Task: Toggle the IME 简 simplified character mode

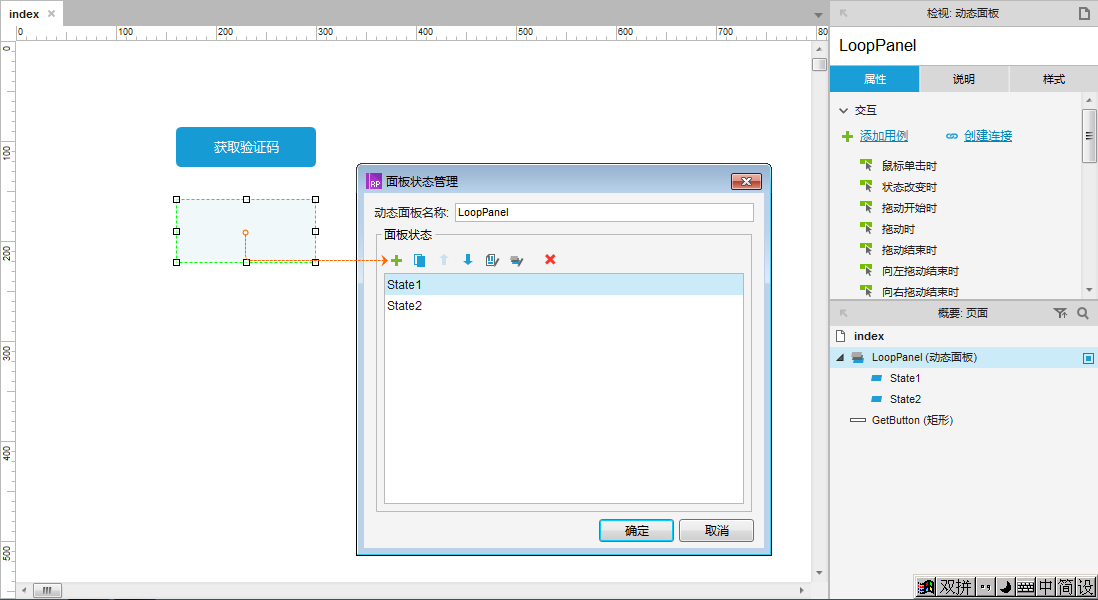Action: pyautogui.click(x=1066, y=587)
